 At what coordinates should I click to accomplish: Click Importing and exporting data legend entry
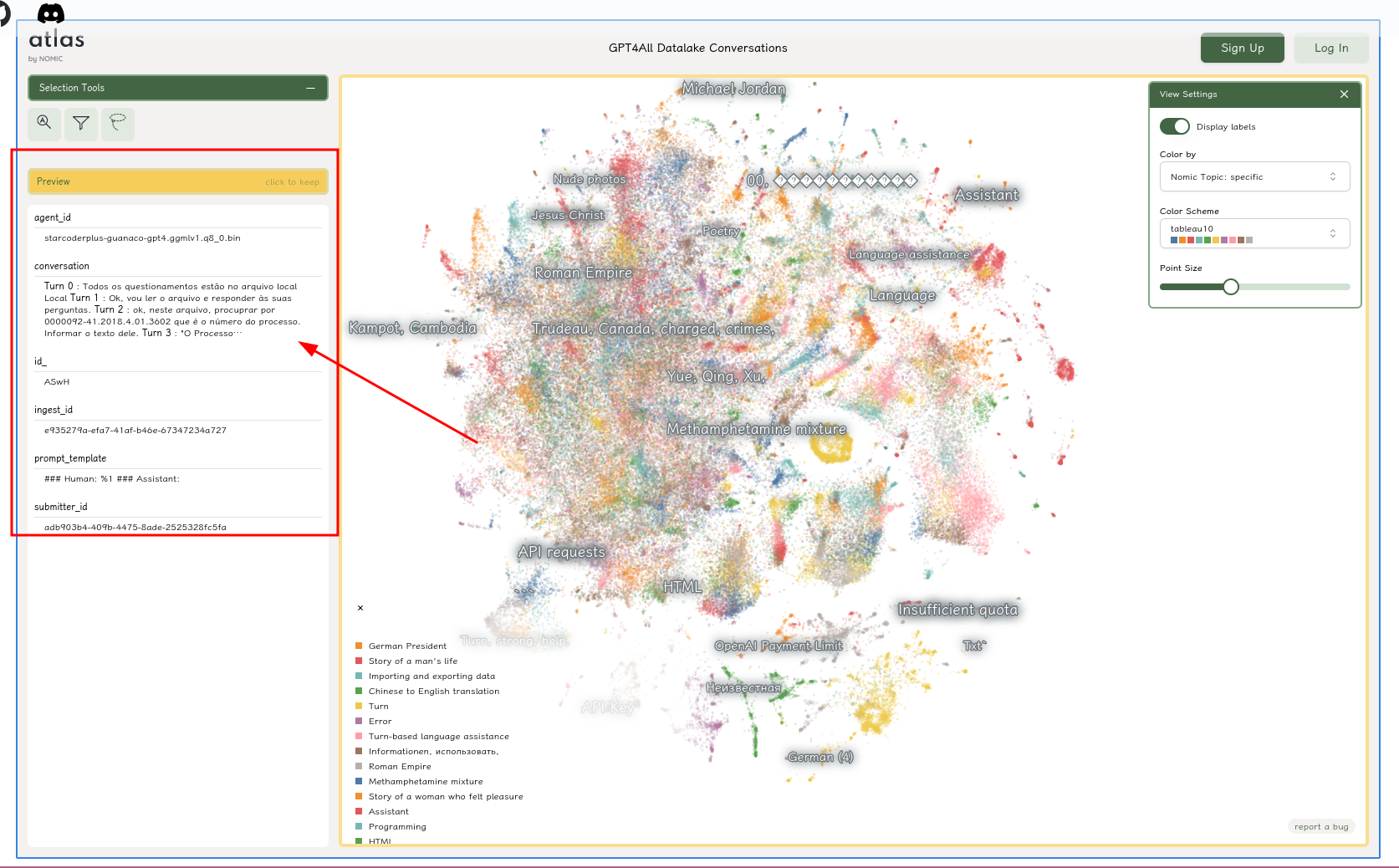pos(431,676)
